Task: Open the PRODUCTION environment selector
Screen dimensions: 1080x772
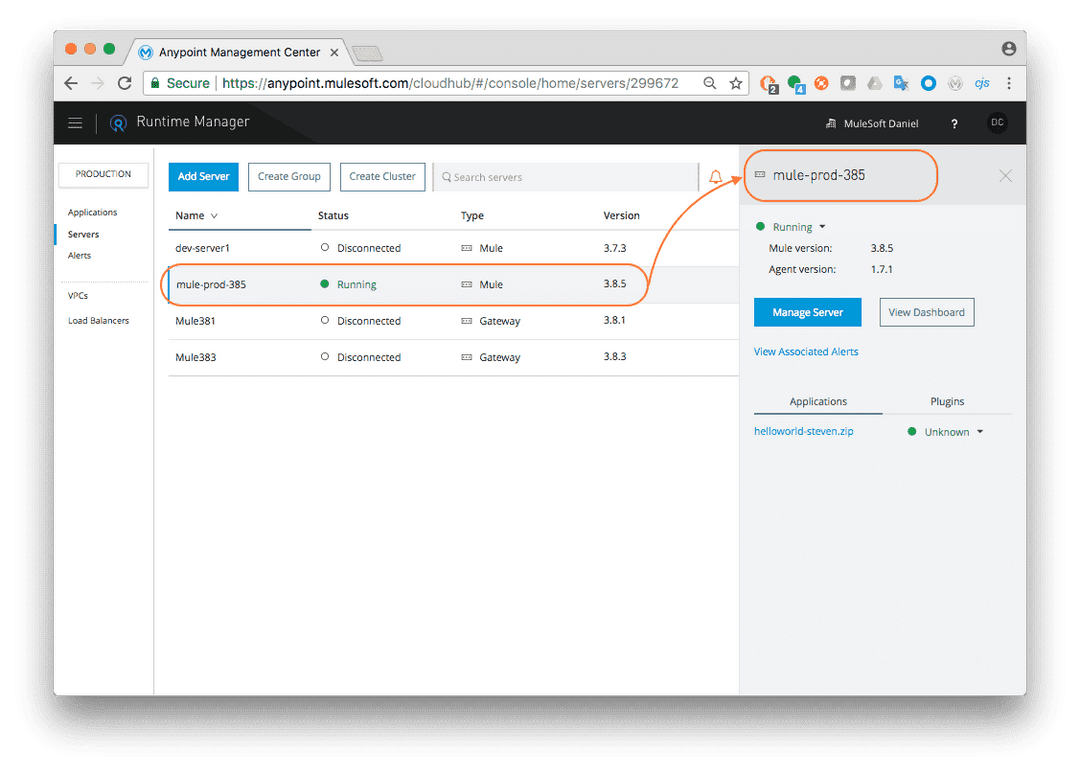Action: [x=103, y=175]
